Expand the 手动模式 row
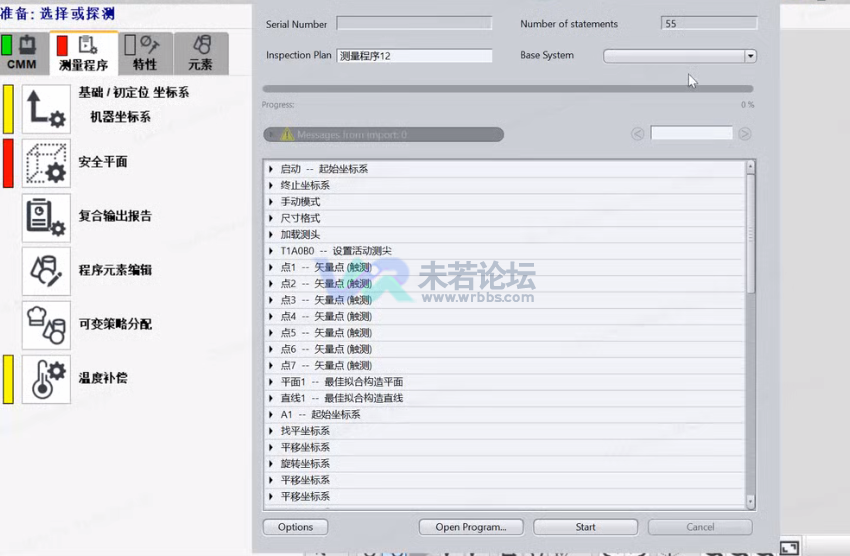 tap(271, 202)
